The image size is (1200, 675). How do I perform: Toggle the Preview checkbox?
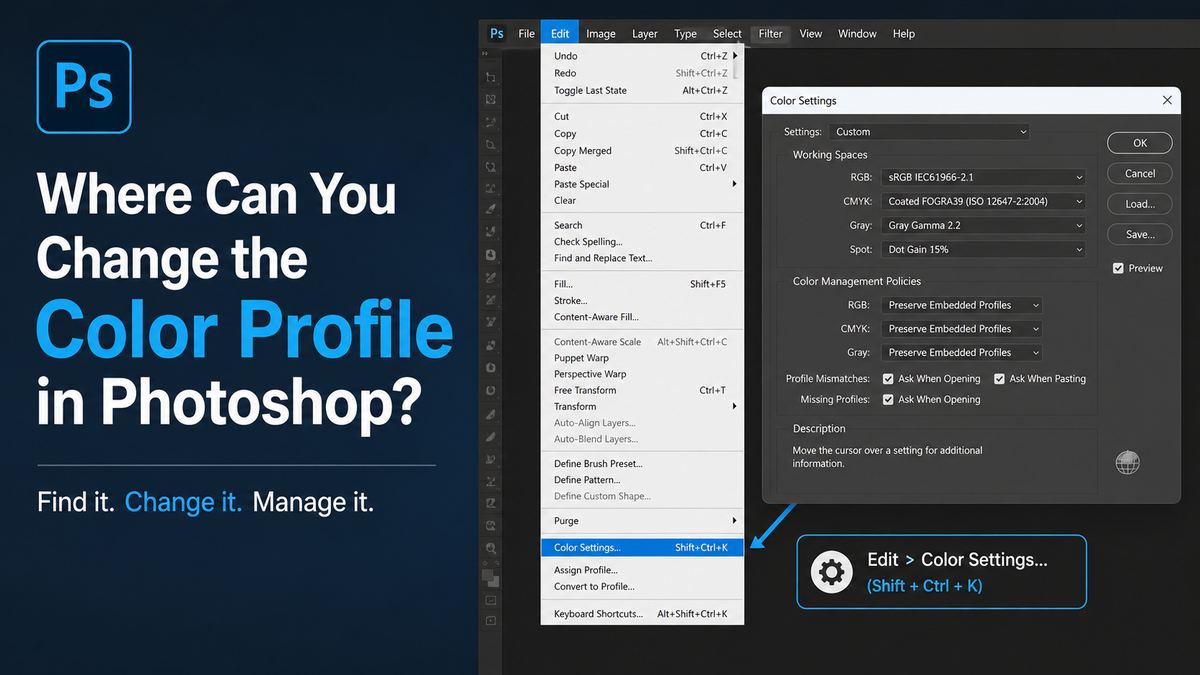click(x=1118, y=268)
